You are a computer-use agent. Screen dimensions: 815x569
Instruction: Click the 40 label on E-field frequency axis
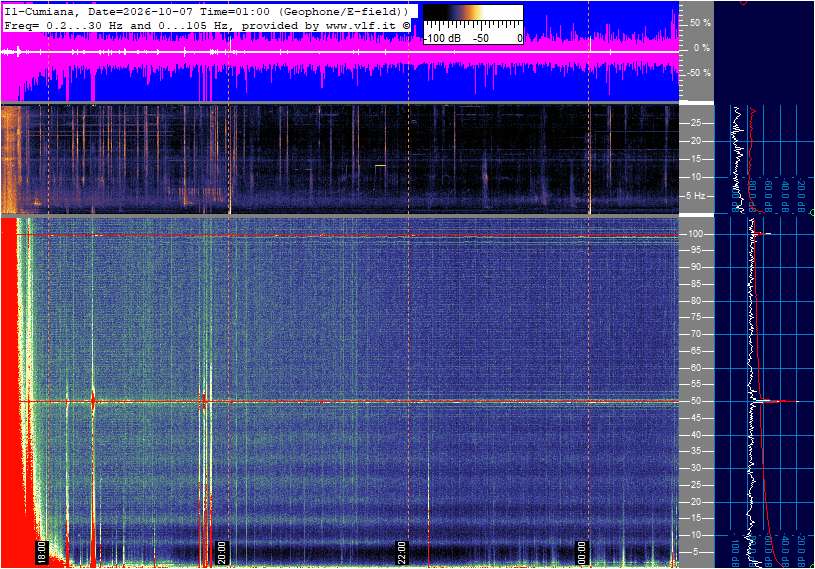(x=695, y=435)
